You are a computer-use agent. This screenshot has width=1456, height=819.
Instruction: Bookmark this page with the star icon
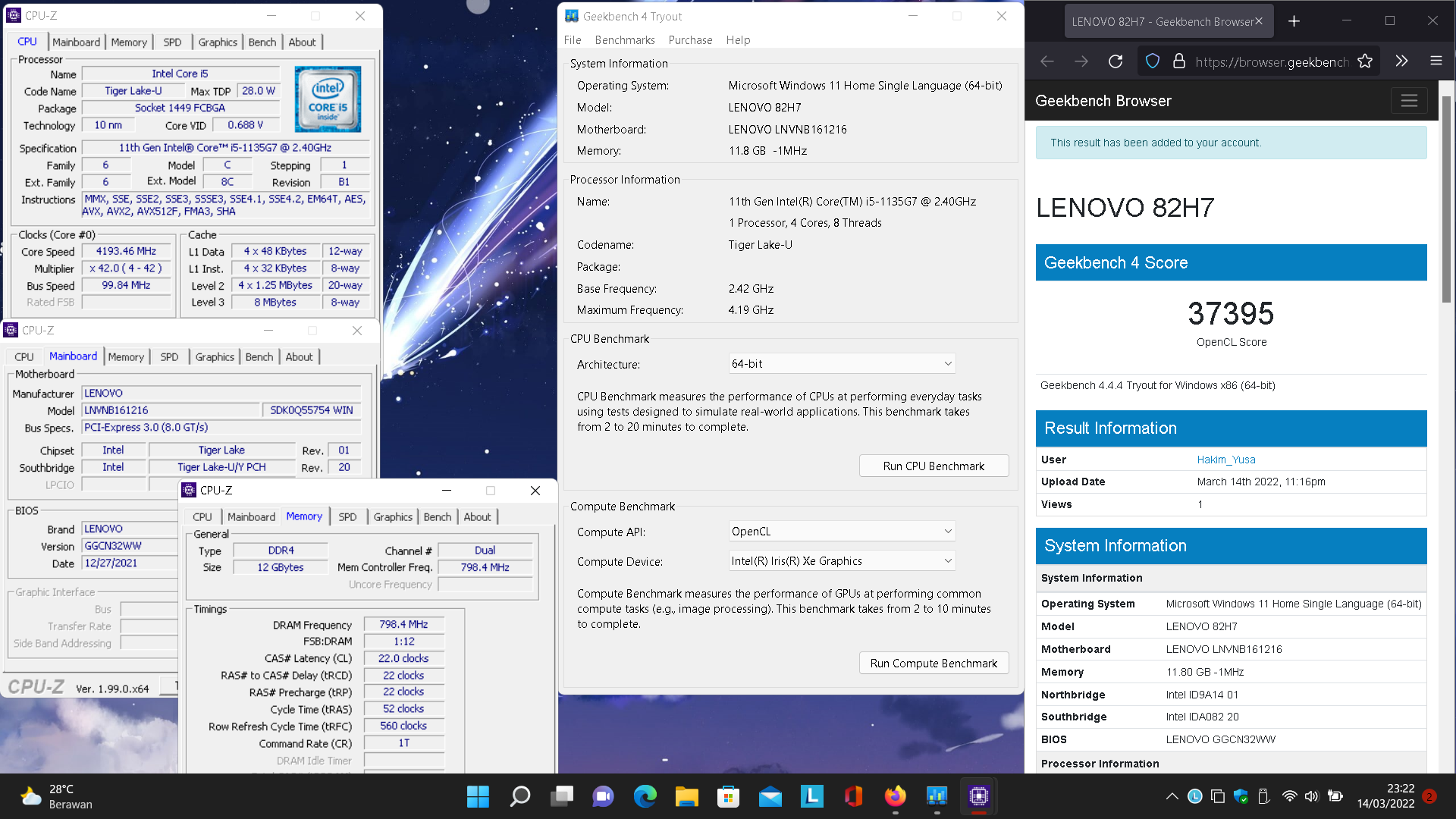[1365, 61]
